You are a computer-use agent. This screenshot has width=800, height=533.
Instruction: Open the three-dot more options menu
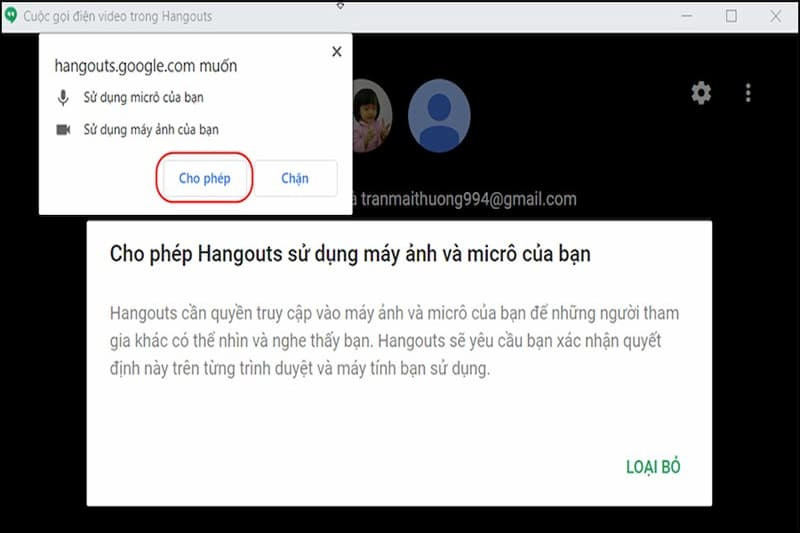point(748,93)
